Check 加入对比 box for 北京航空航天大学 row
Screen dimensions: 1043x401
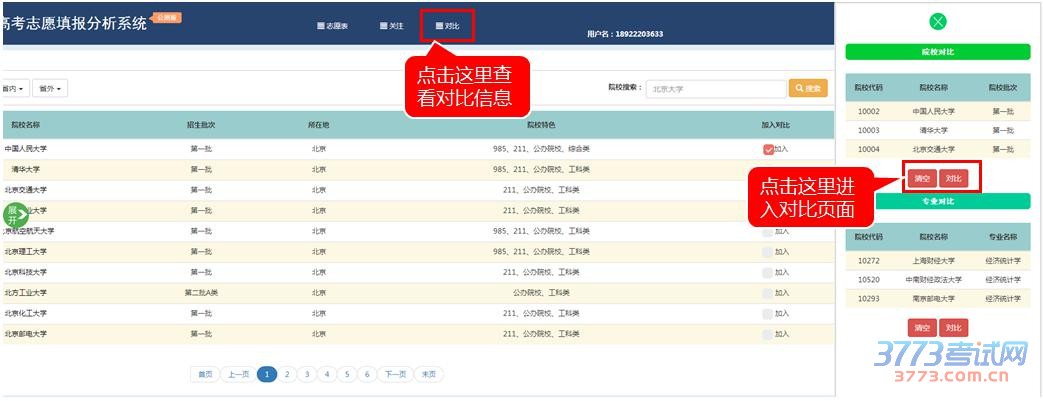[x=768, y=231]
